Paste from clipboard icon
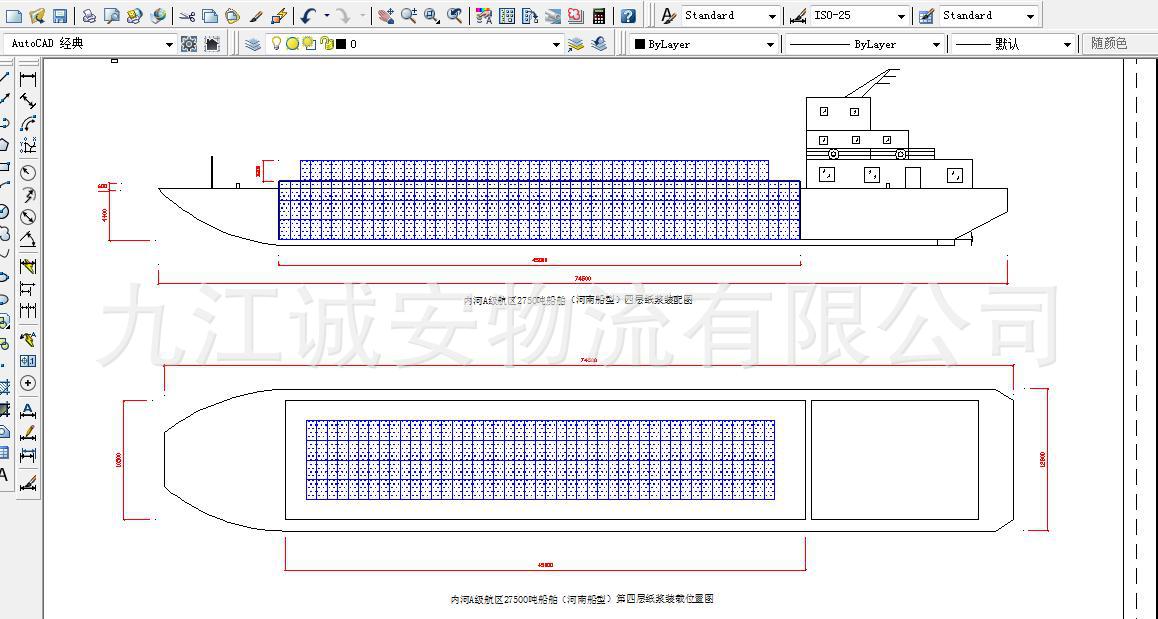The height and width of the screenshot is (619, 1158). point(233,16)
